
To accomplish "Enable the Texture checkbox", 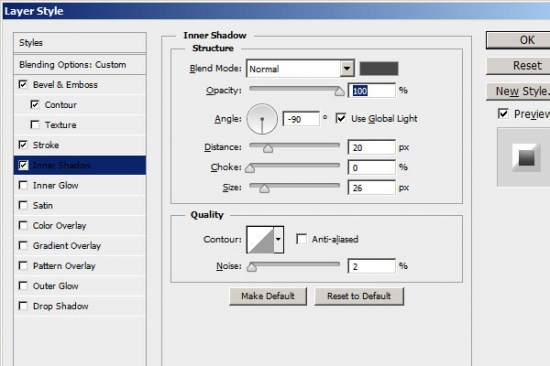I will (x=35, y=125).
